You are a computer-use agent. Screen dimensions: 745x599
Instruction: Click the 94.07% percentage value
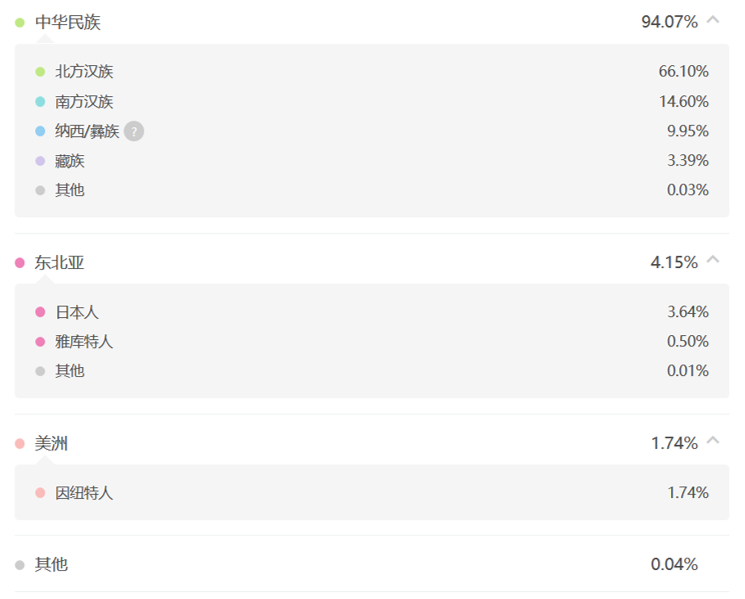pos(669,22)
